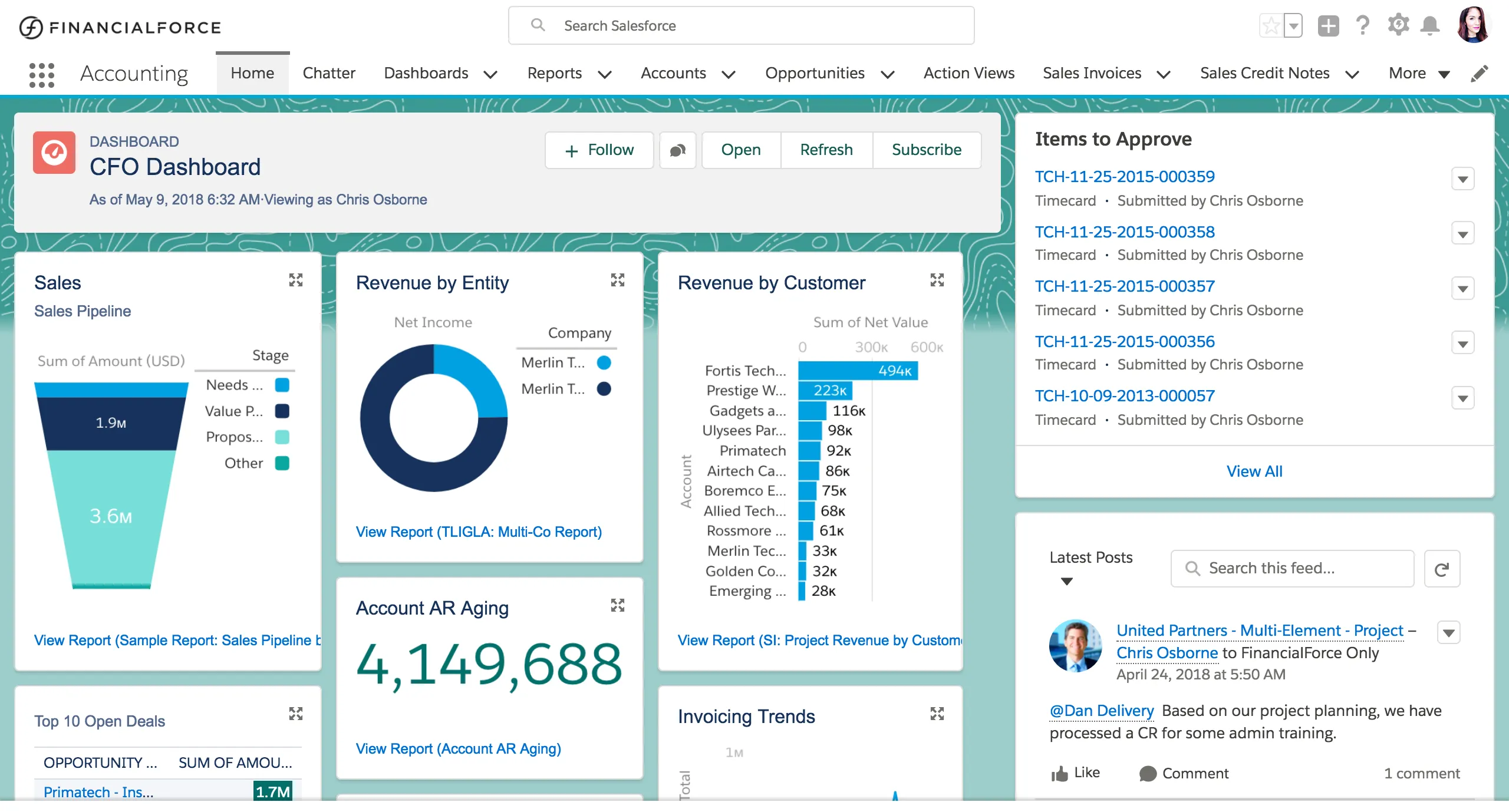Viewport: 1509px width, 812px height.
Task: Expand the Revenue by Entity chart
Action: [x=617, y=280]
